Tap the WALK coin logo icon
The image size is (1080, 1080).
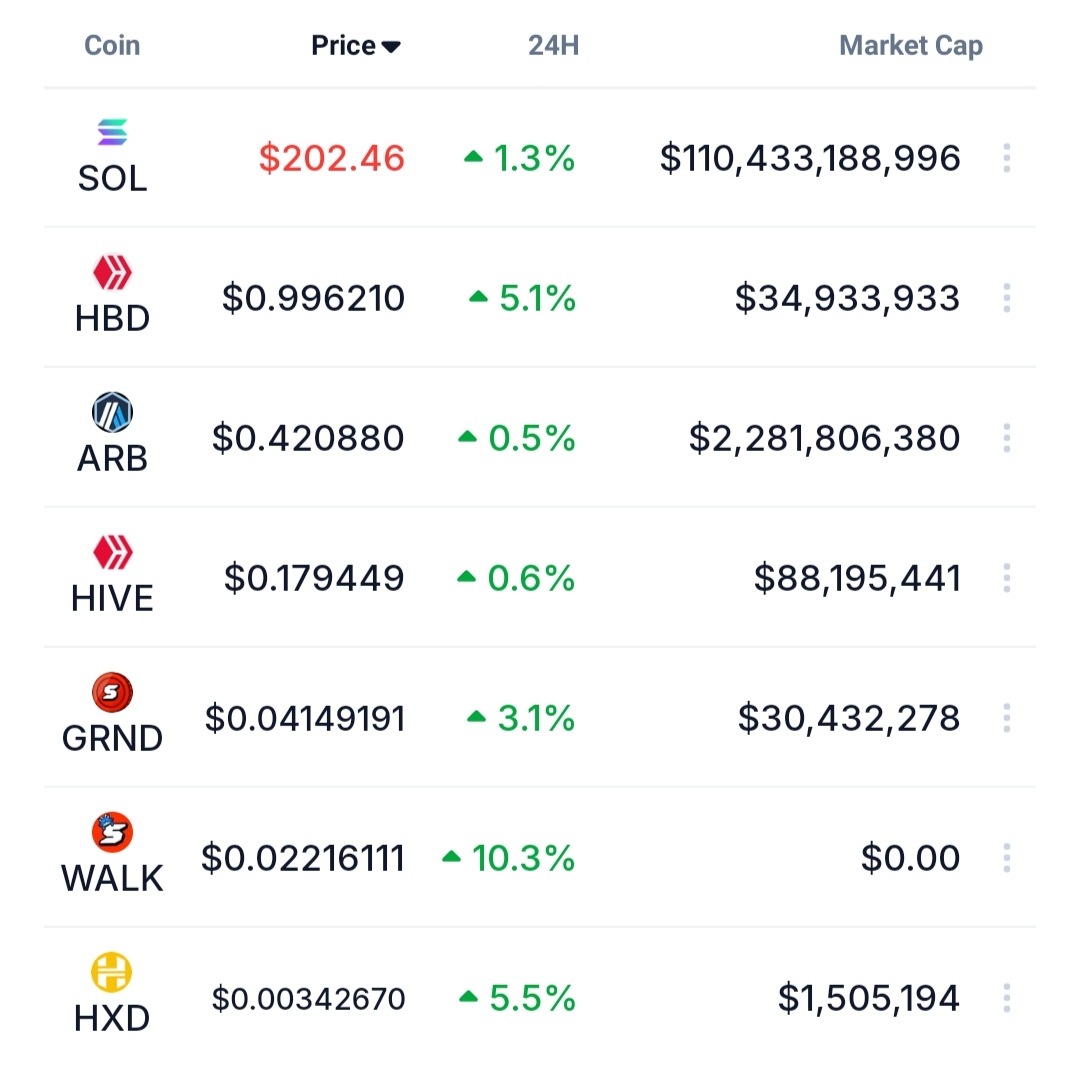(112, 832)
